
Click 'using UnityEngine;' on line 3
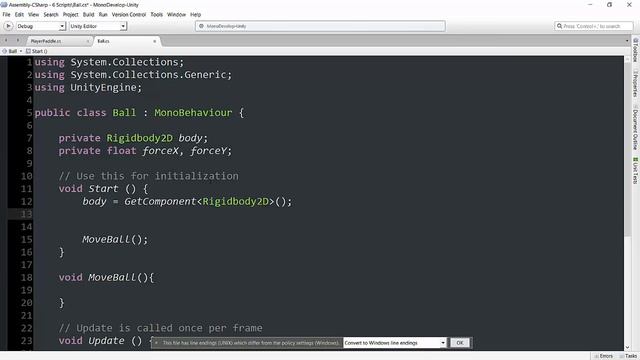(88, 87)
